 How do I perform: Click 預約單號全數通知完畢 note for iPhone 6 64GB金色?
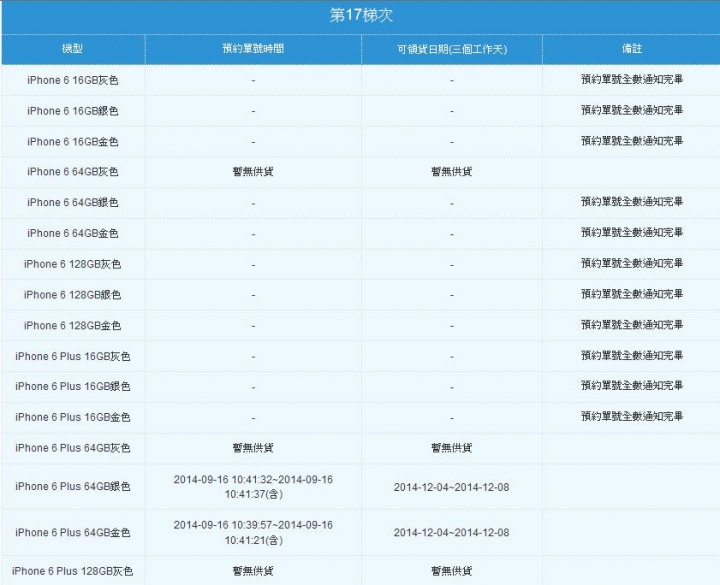[632, 232]
